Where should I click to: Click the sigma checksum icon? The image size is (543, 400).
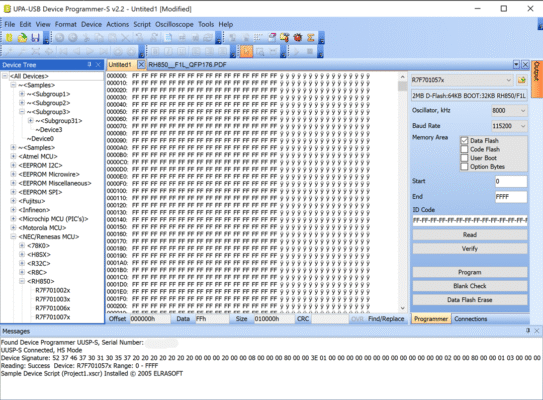(x=310, y=37)
